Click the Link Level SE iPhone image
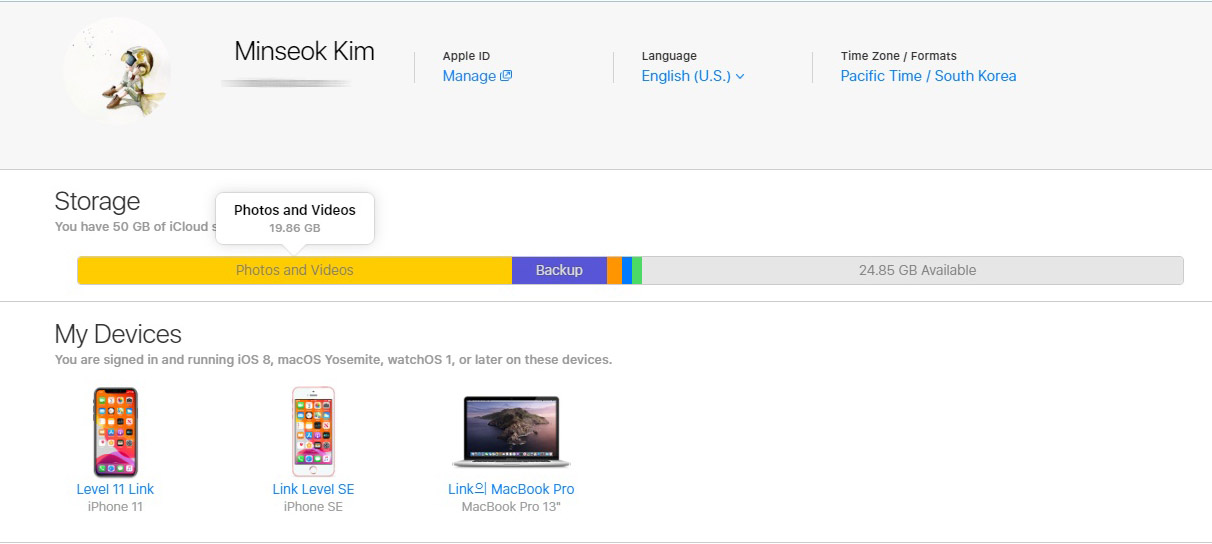The width and height of the screenshot is (1212, 544). pos(313,432)
